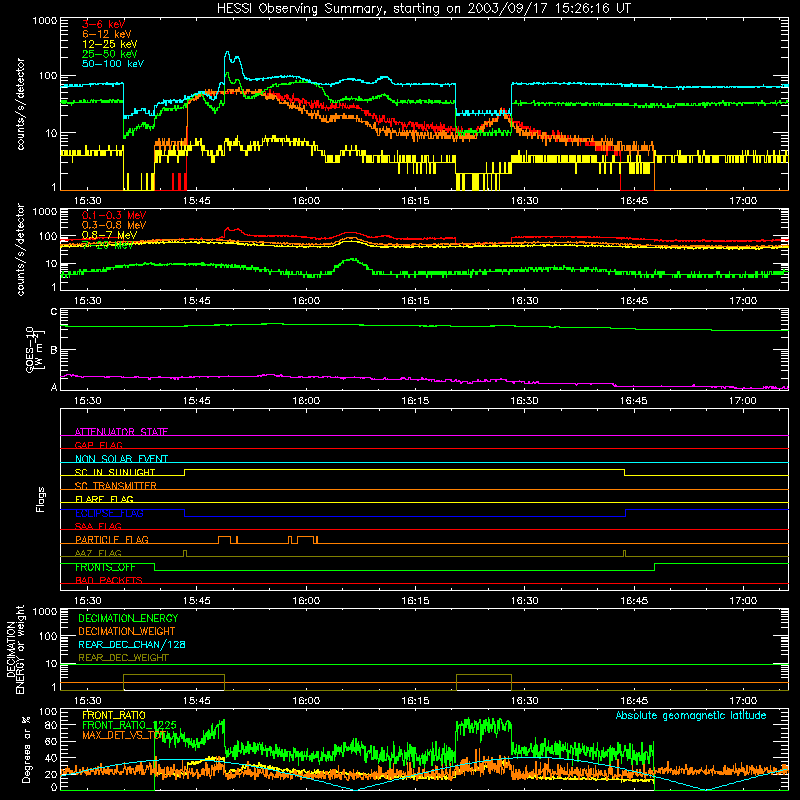
Task: Select the SAA_FLAG label
Action: pos(98,526)
